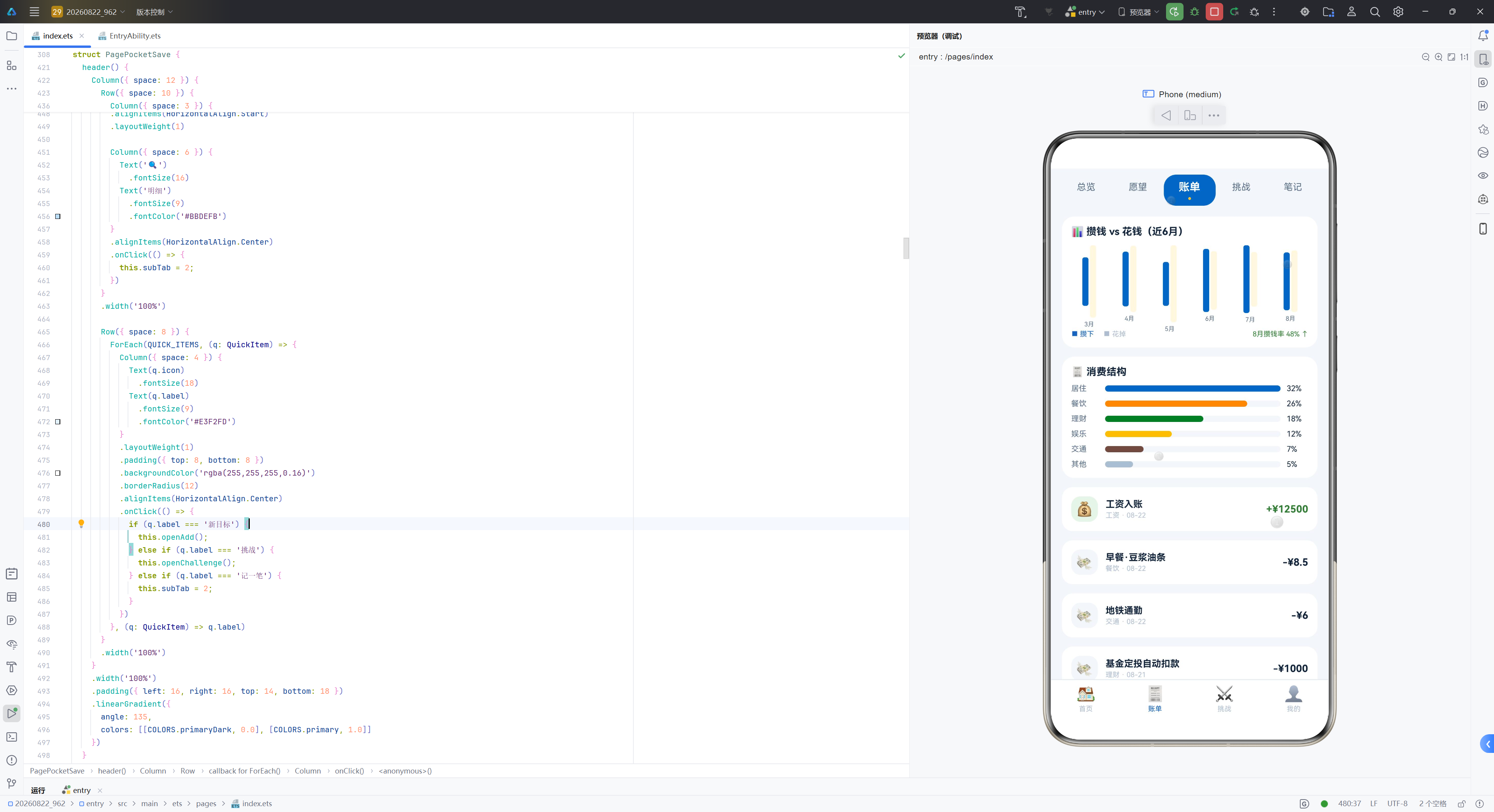Close the index.ets tab
The width and height of the screenshot is (1494, 812).
pyautogui.click(x=82, y=36)
